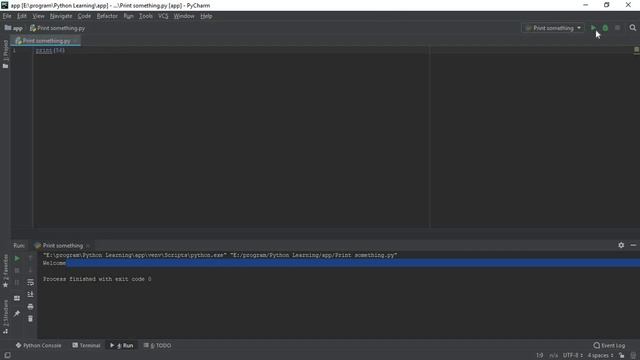The image size is (640, 360).
Task: Click the Restore Layout icon in Run panel
Action: pos(17,298)
